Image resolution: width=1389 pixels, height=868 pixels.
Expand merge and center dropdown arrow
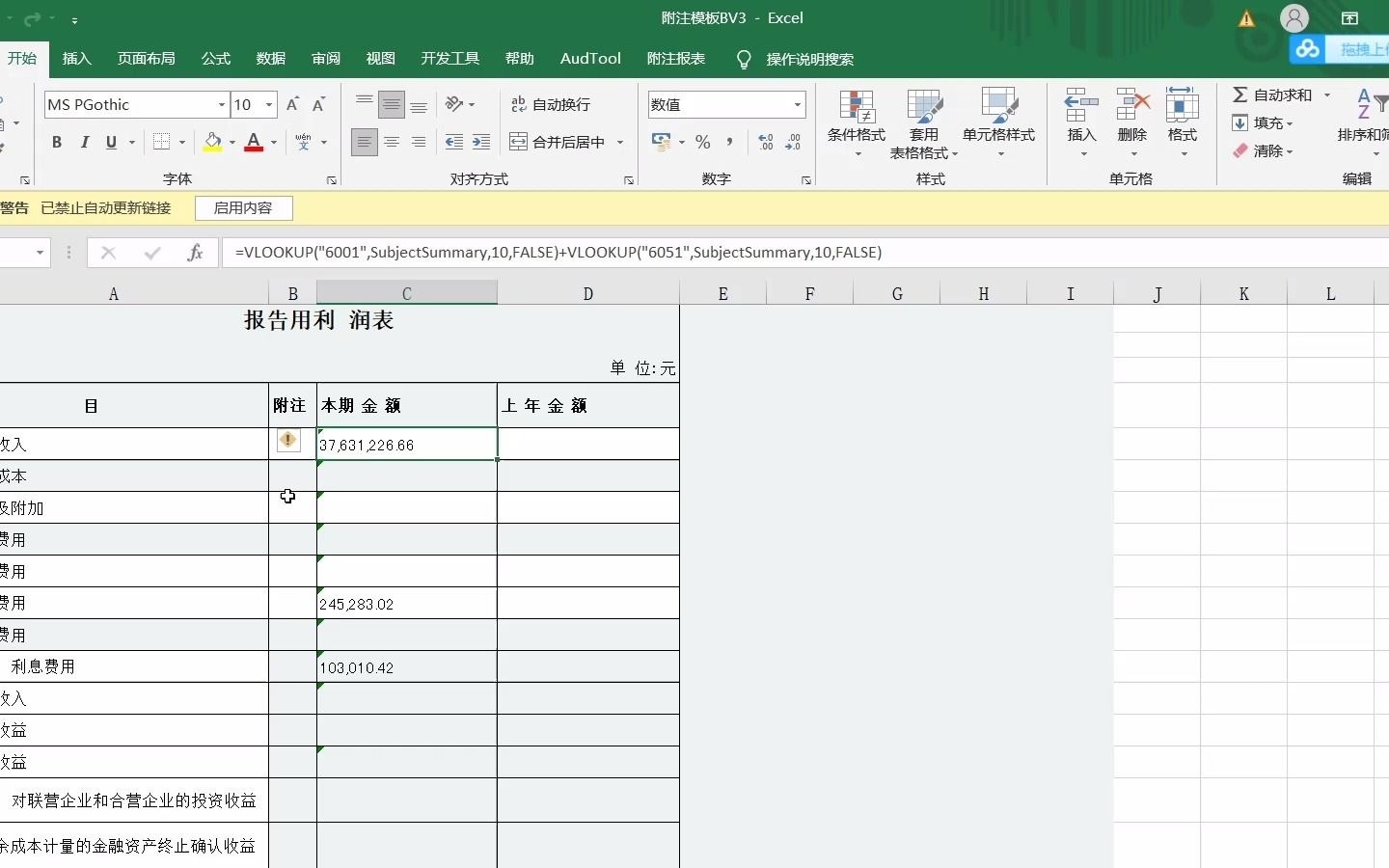[620, 143]
